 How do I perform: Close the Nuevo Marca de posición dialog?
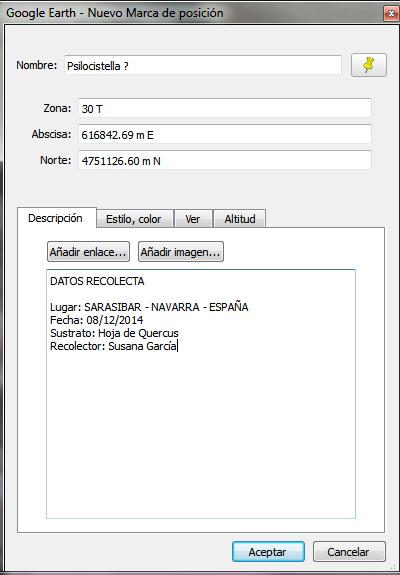click(x=391, y=14)
